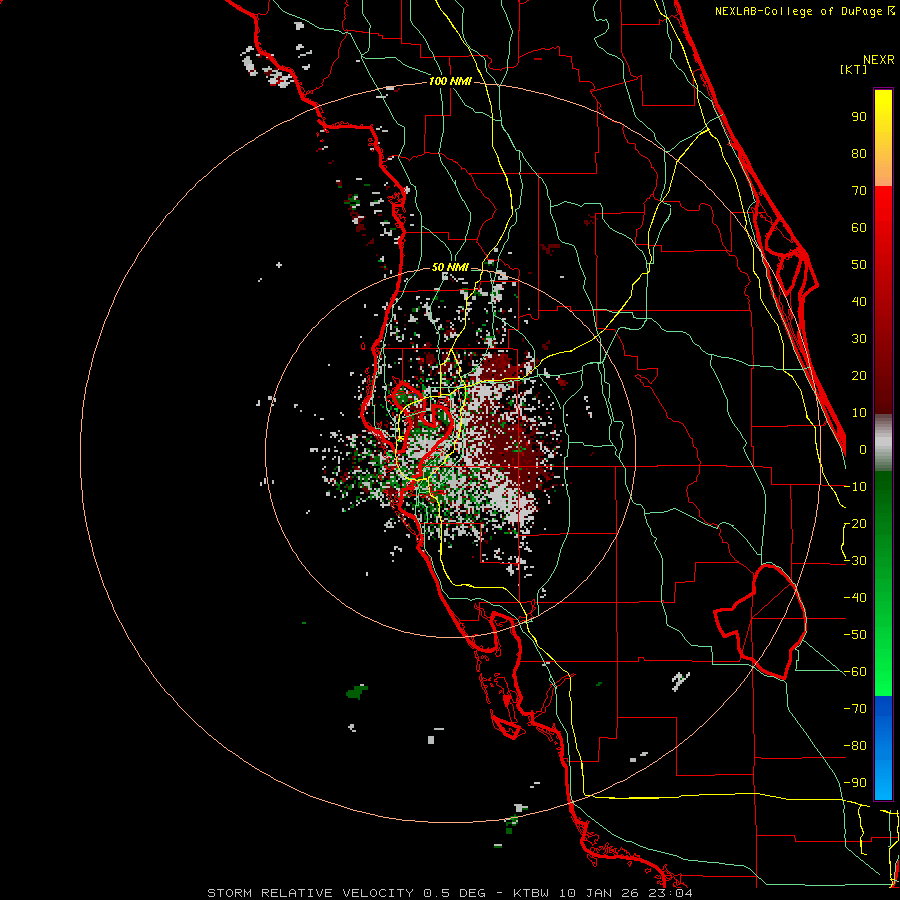Click the 30 value on the velocity scale
Screen dimensions: 900x900
[x=859, y=339]
